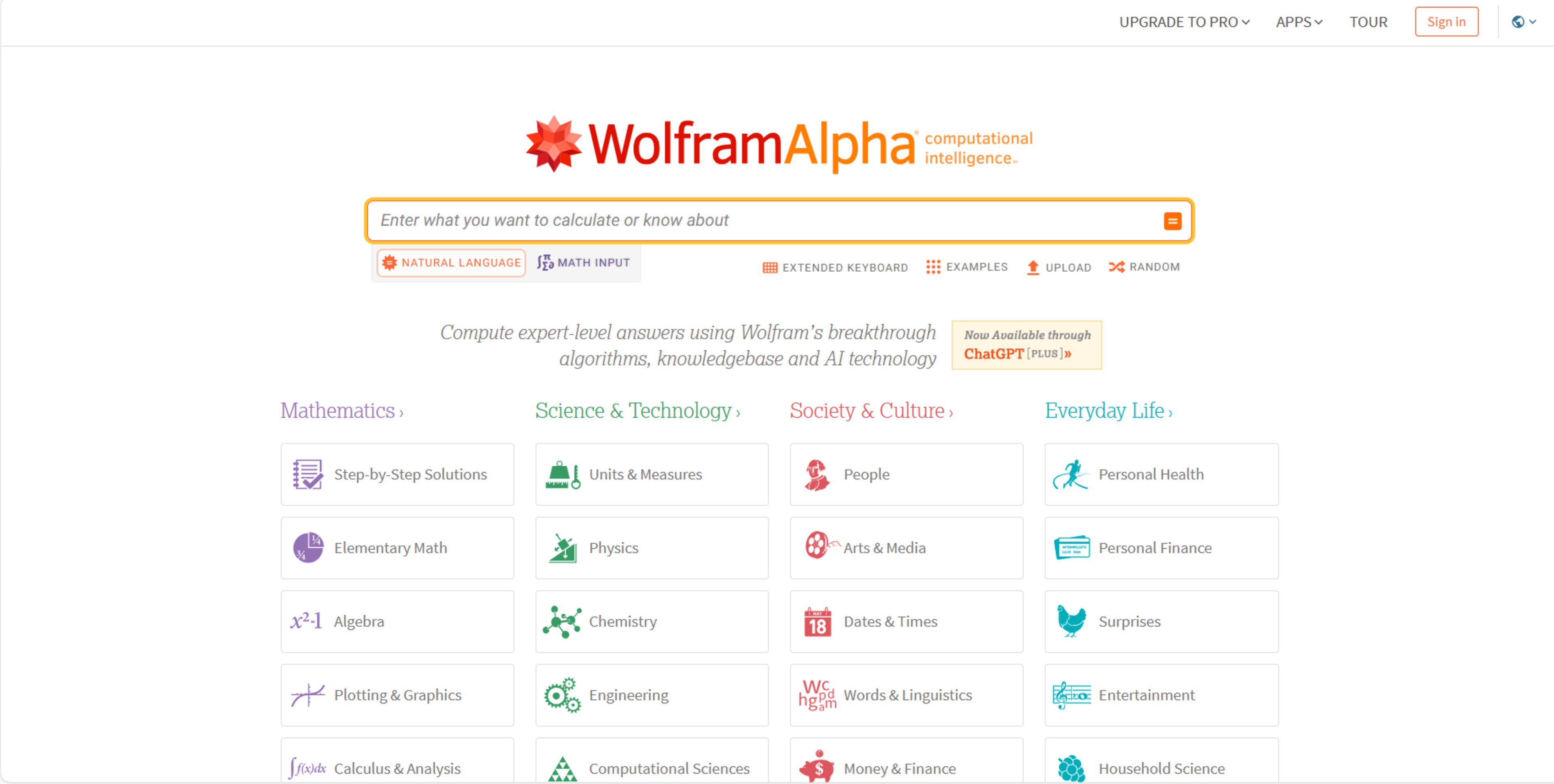Open the Mathematics category heading

coord(342,411)
